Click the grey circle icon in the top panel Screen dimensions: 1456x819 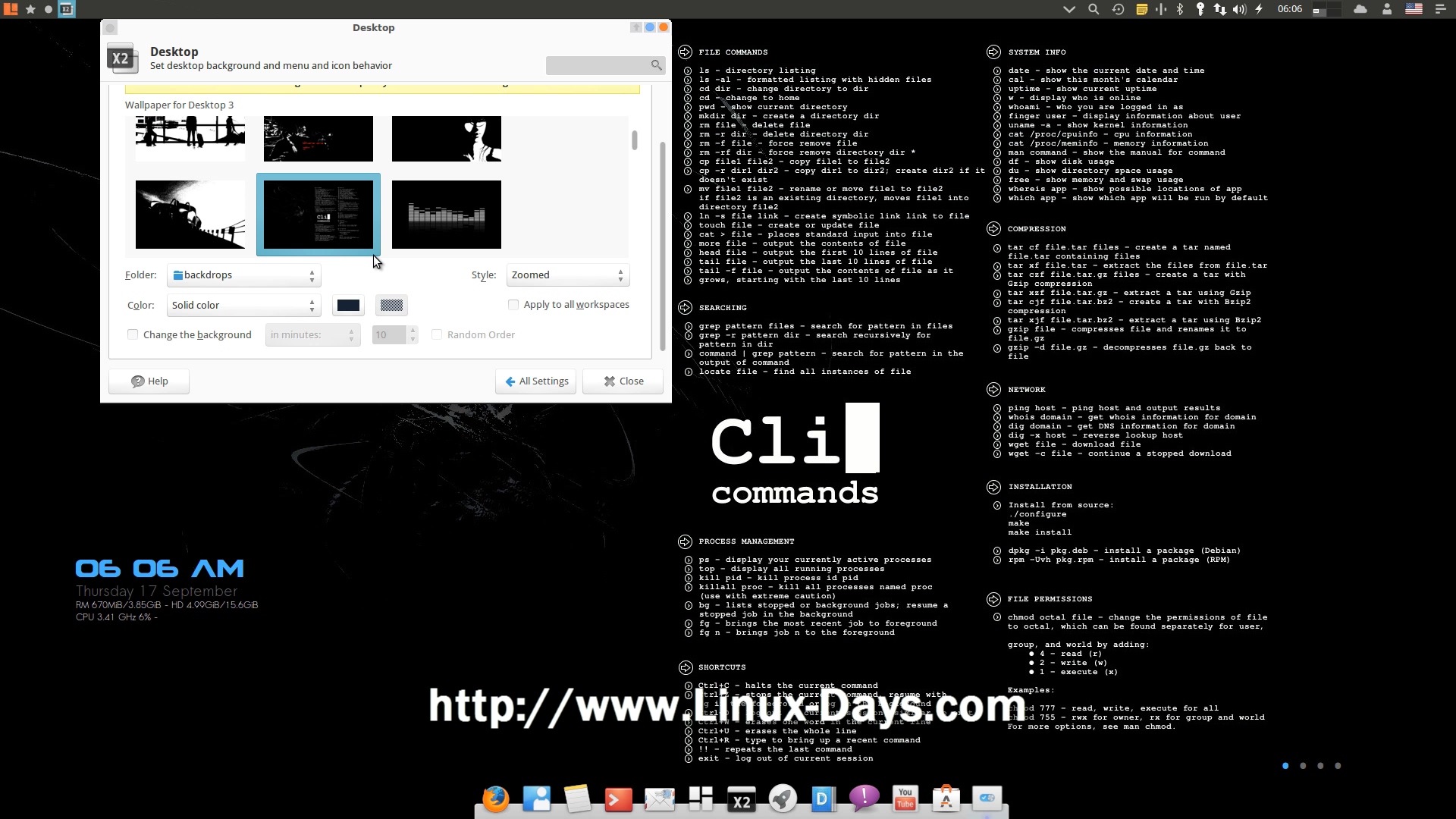pyautogui.click(x=49, y=9)
